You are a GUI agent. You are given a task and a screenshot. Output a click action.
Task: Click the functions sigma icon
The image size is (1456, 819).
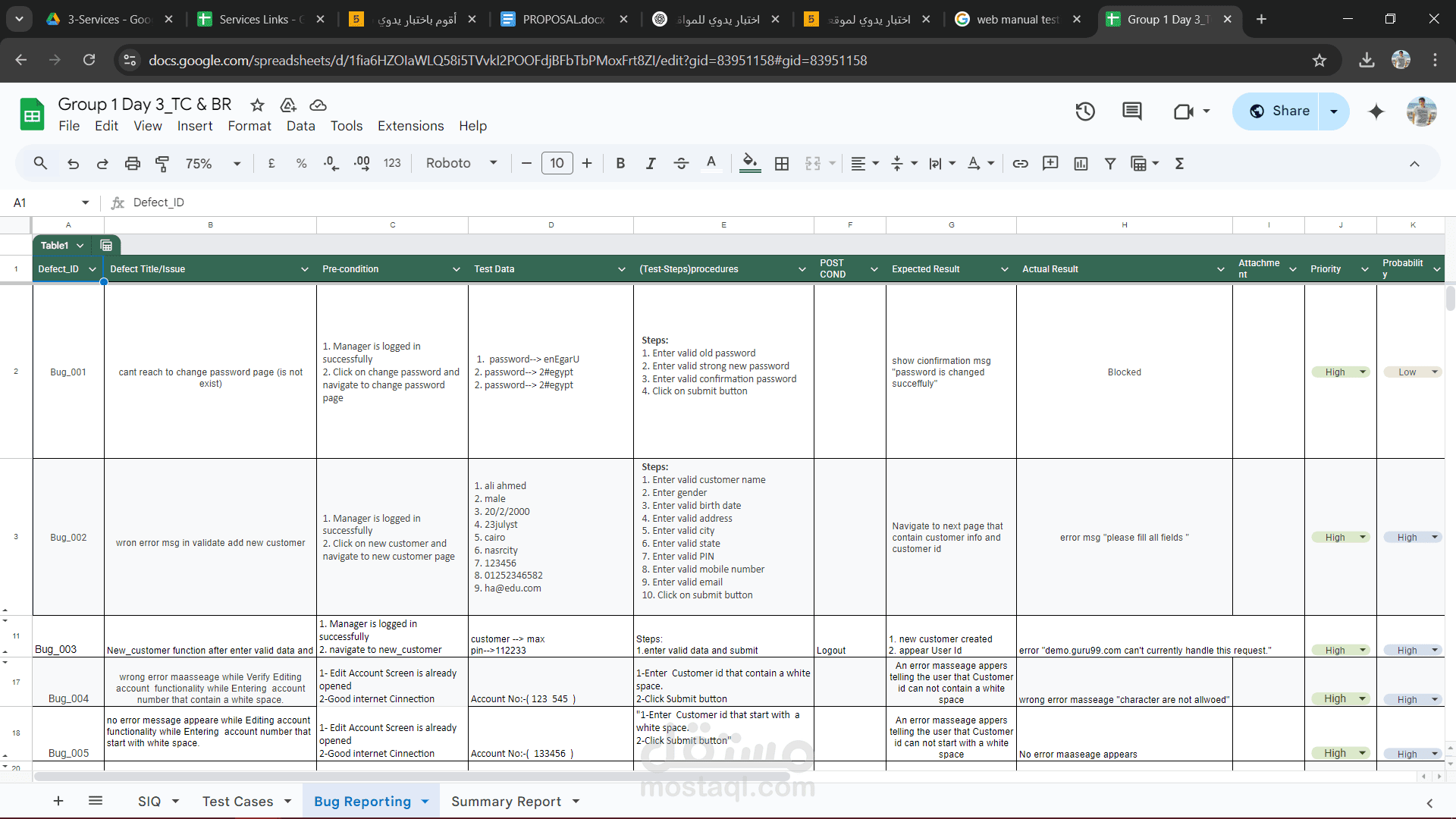pos(1179,163)
